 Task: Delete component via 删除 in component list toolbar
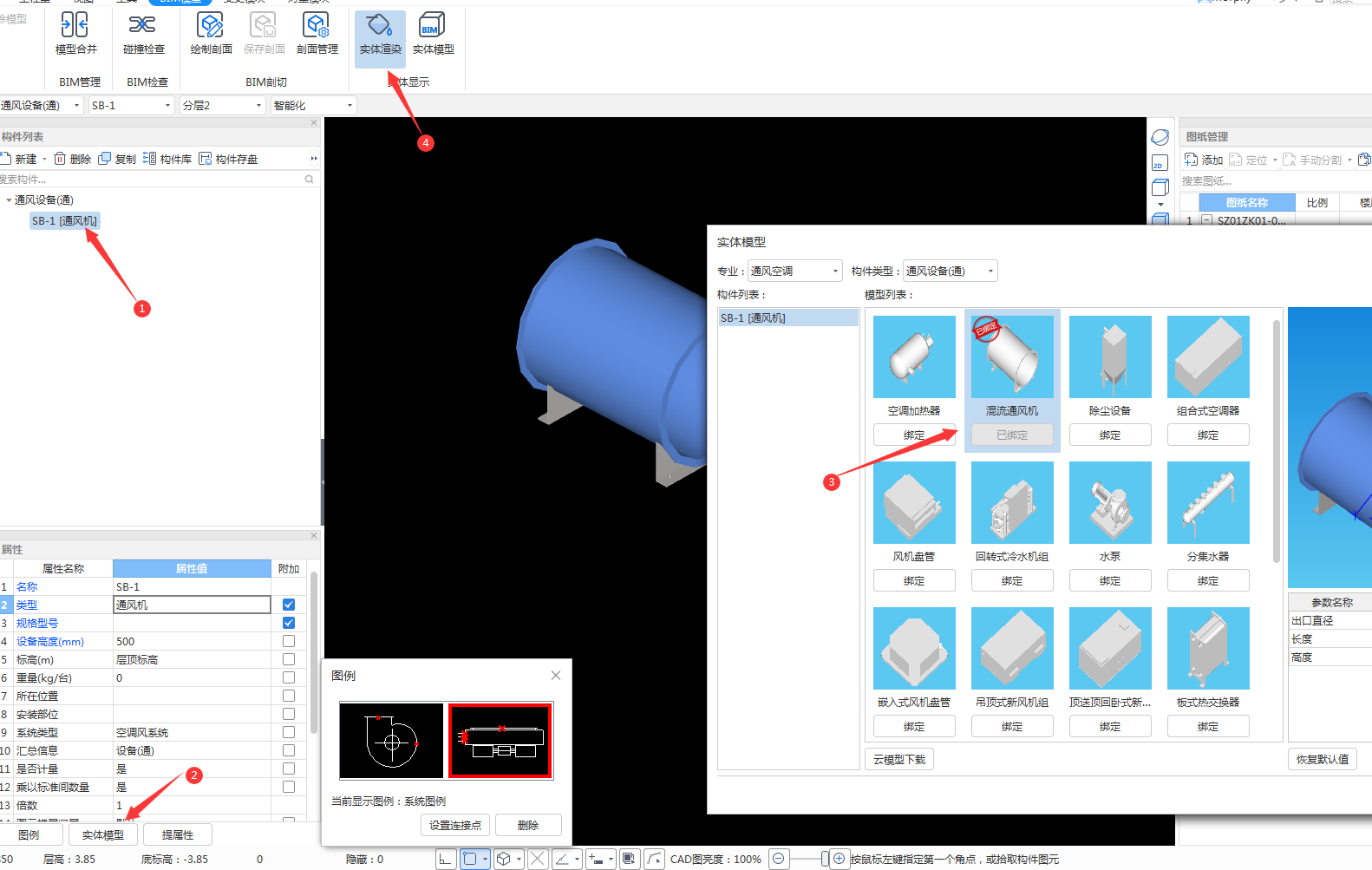72,159
